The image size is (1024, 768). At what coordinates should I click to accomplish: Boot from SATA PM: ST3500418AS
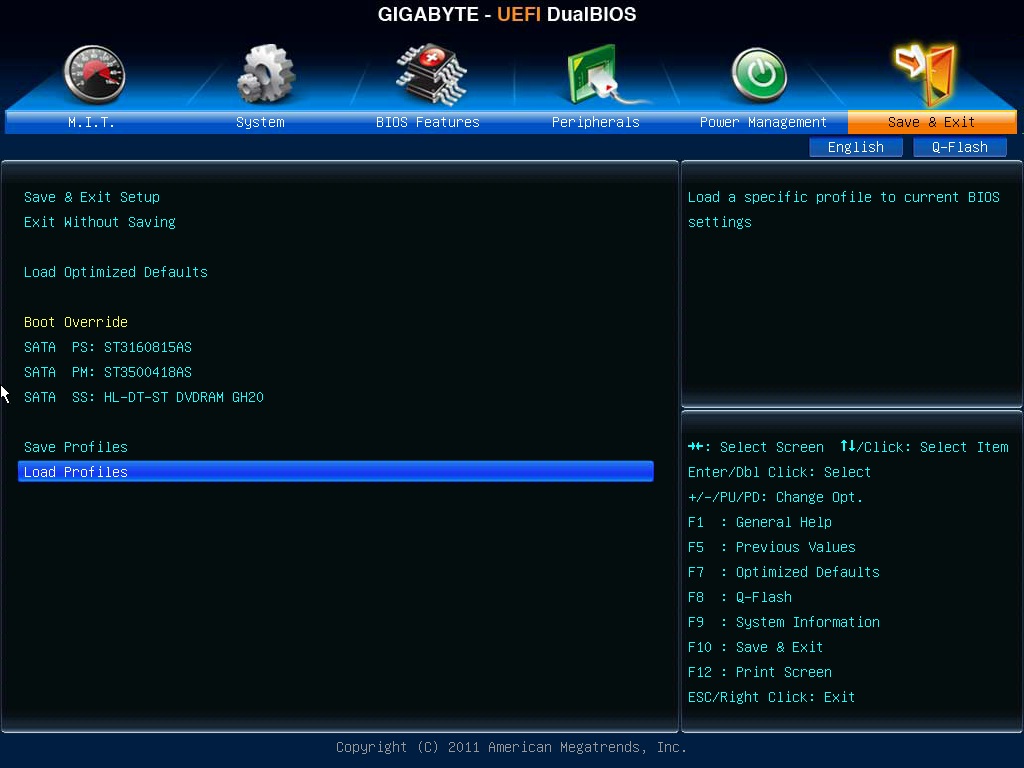coord(108,372)
